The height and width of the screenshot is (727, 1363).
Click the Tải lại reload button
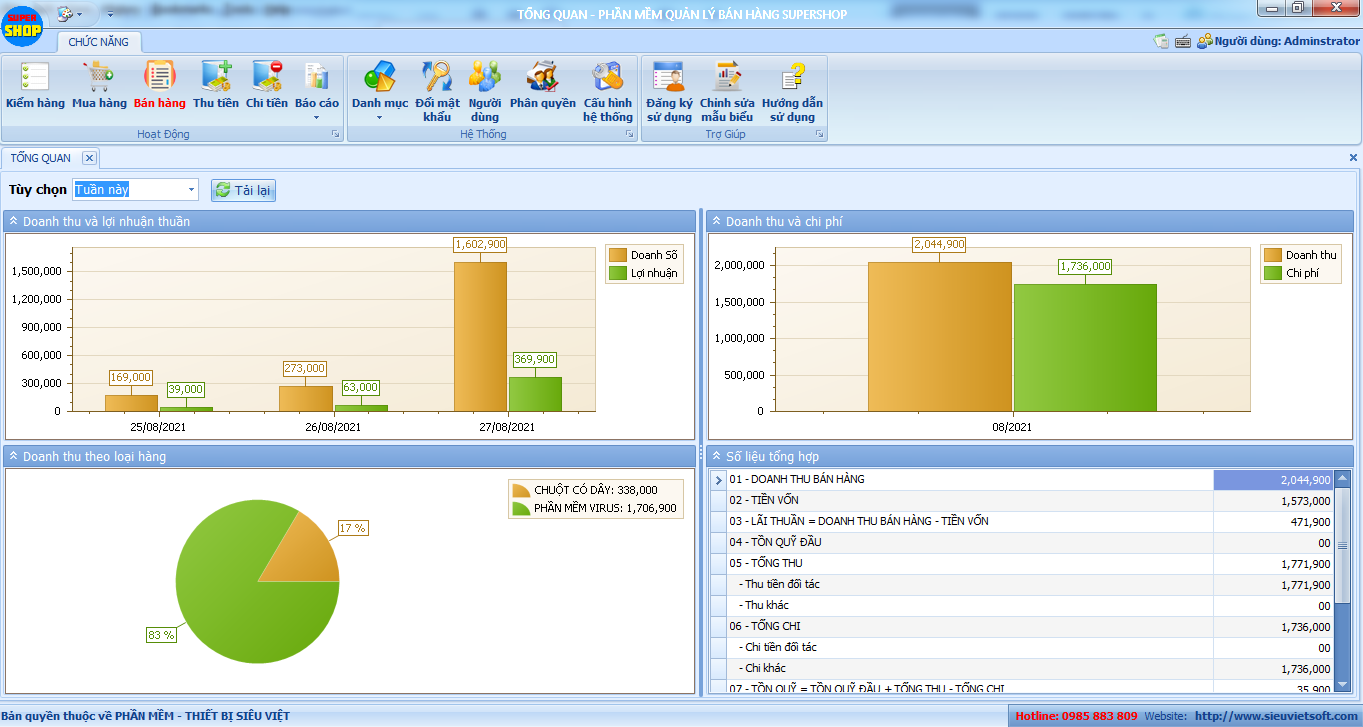click(x=243, y=190)
